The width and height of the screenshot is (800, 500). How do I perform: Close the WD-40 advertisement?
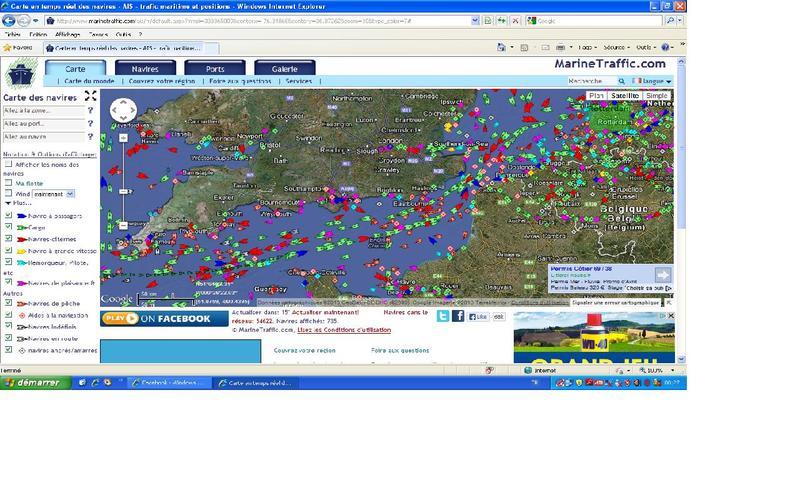point(671,316)
